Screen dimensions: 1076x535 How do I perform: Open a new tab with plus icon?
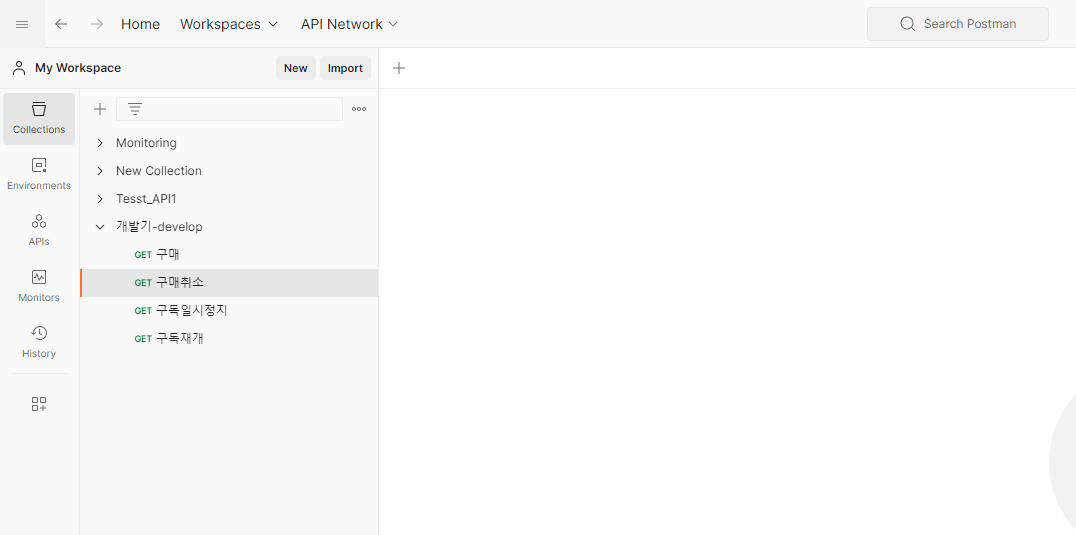[399, 68]
